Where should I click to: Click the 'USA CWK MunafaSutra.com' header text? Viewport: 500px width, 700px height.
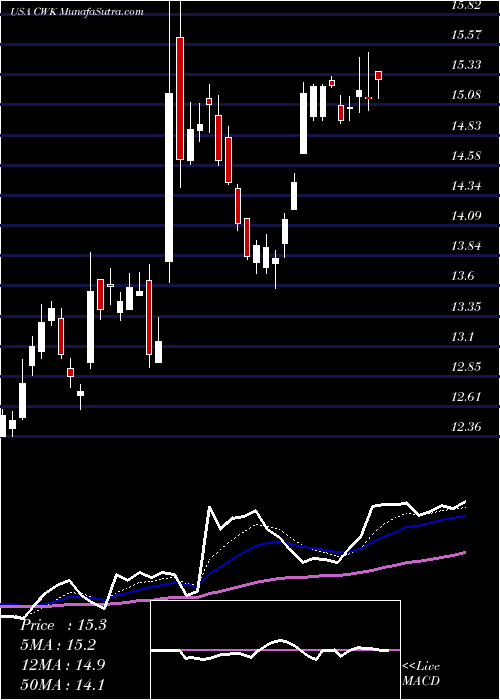coord(78,12)
